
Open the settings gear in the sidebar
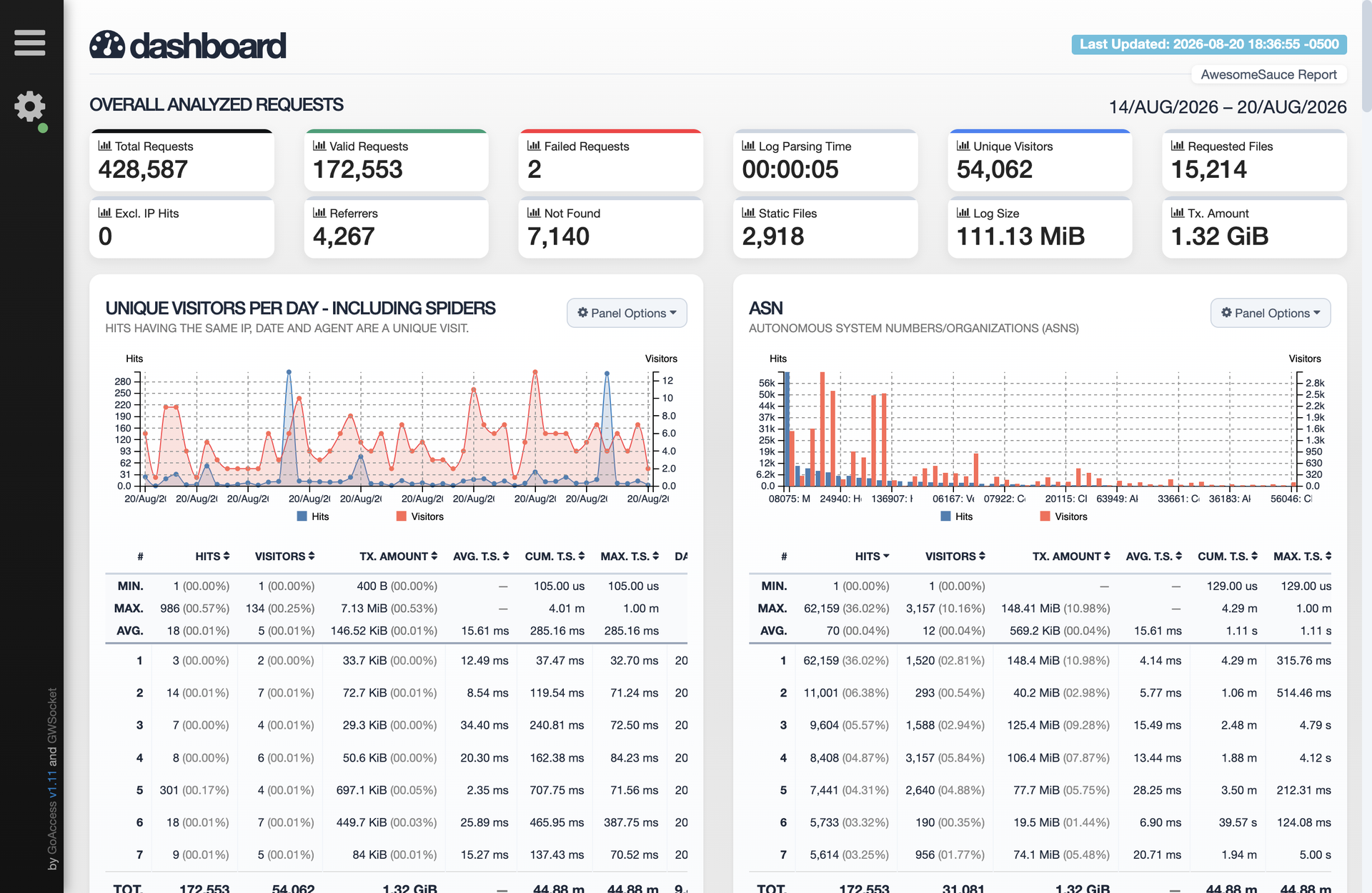click(29, 106)
